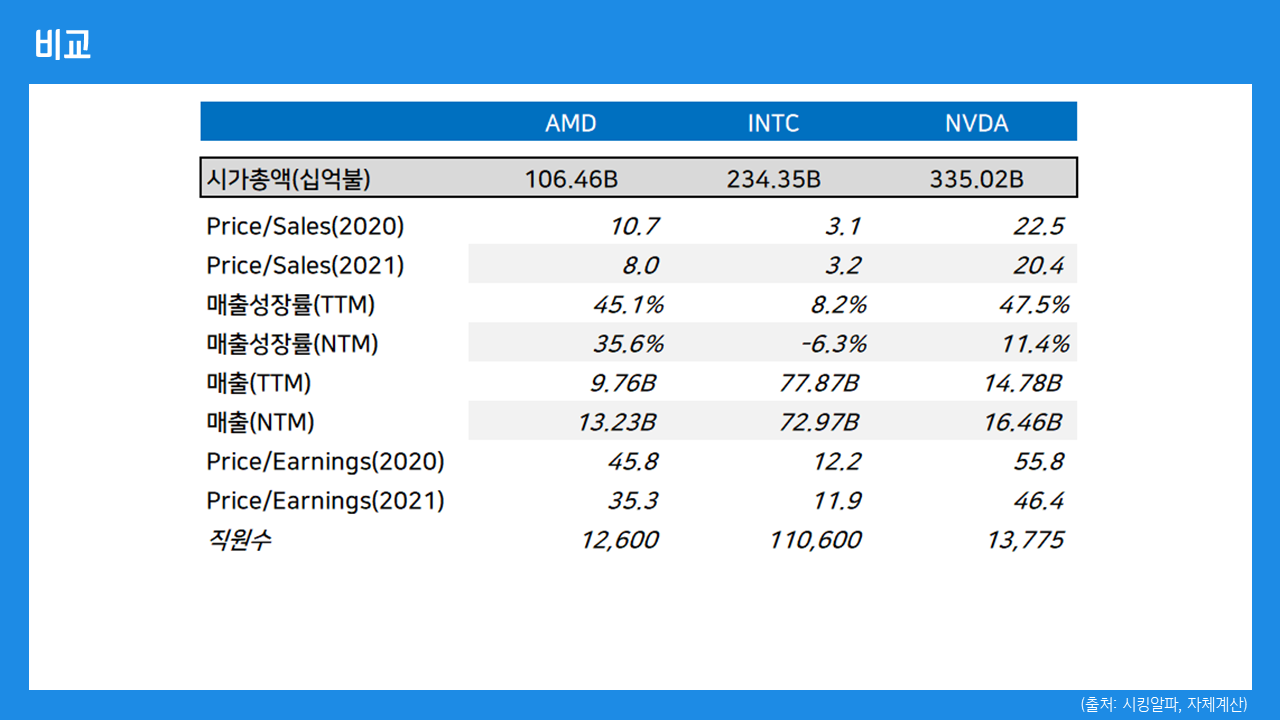Viewport: 1280px width, 720px height.
Task: Click the source note 출처: 시킹알파, 자체계산
Action: 1164,704
